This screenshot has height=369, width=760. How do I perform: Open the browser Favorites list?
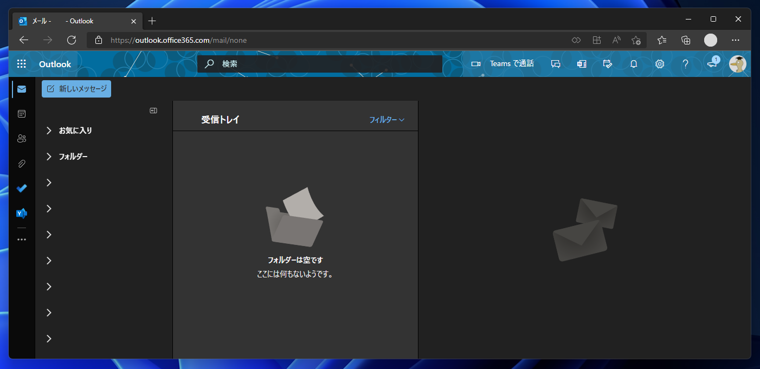click(662, 40)
